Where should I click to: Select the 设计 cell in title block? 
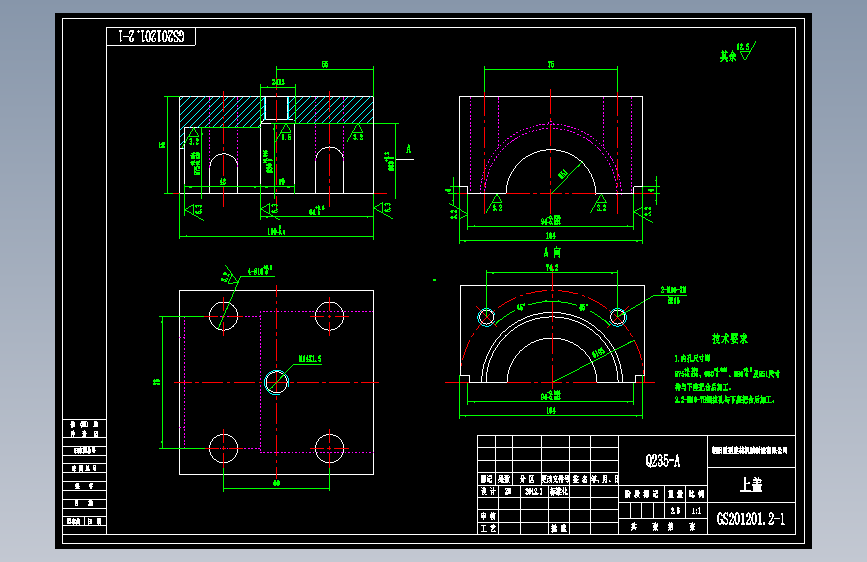(x=488, y=491)
